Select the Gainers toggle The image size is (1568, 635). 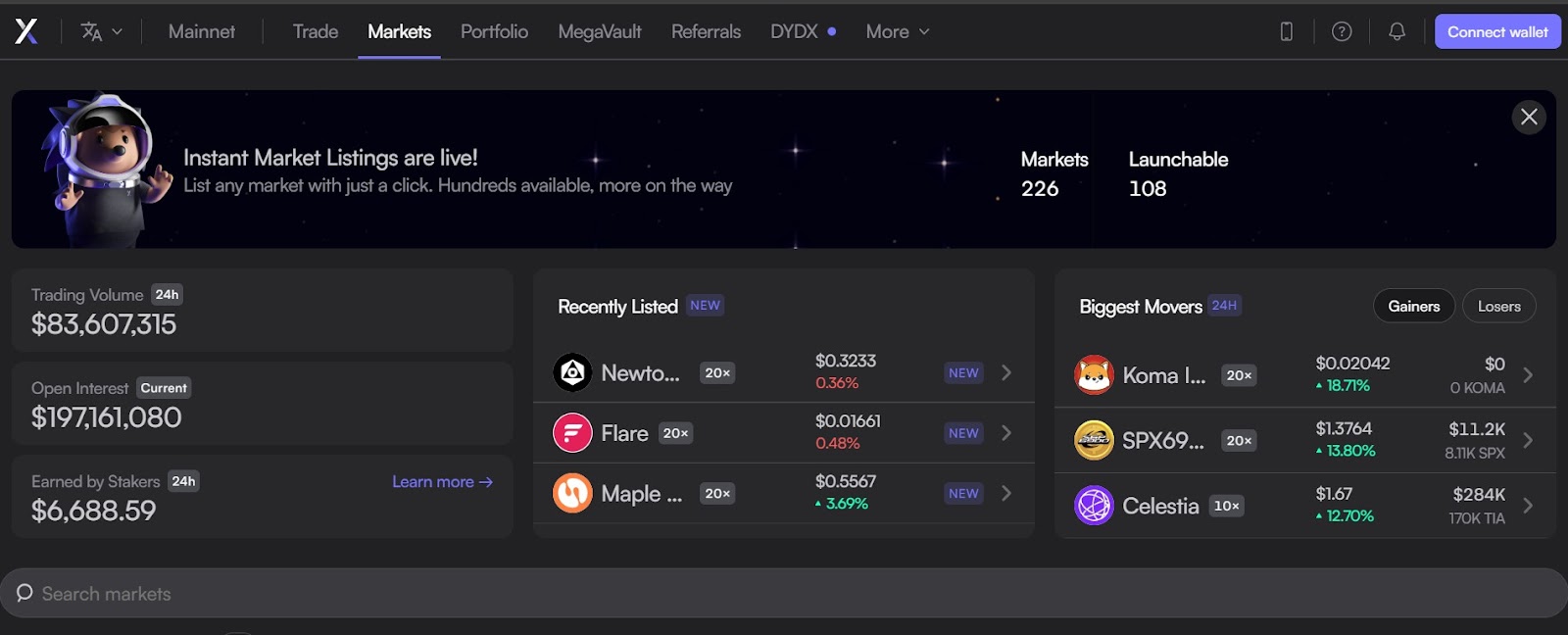[x=1414, y=307]
